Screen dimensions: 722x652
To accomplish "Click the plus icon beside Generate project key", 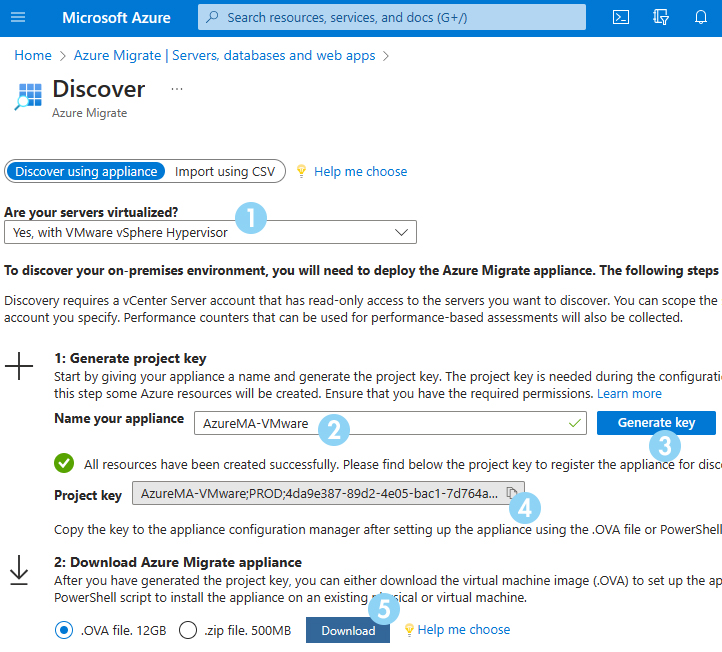I will point(19,366).
